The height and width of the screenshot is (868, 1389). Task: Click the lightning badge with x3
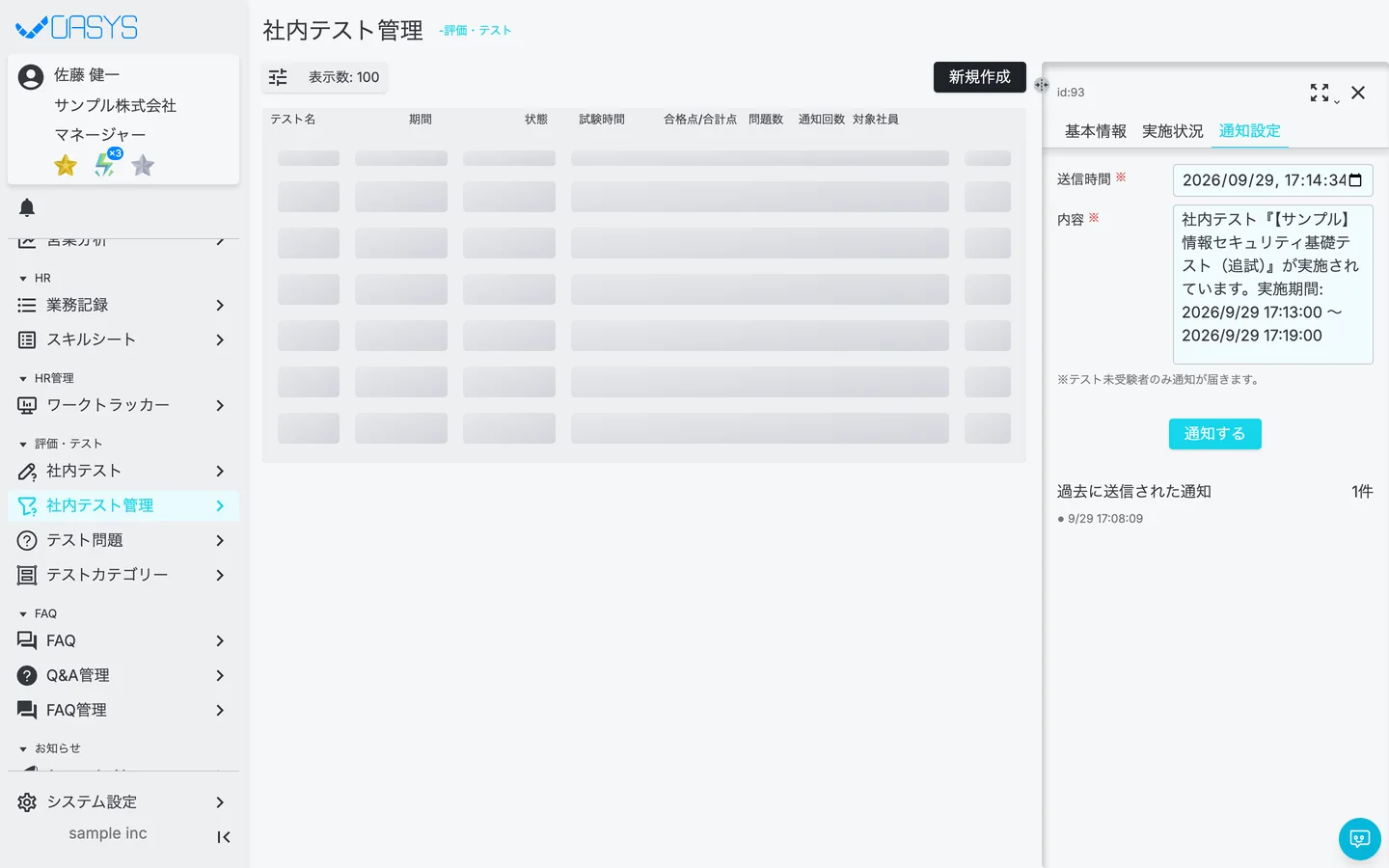(x=106, y=164)
